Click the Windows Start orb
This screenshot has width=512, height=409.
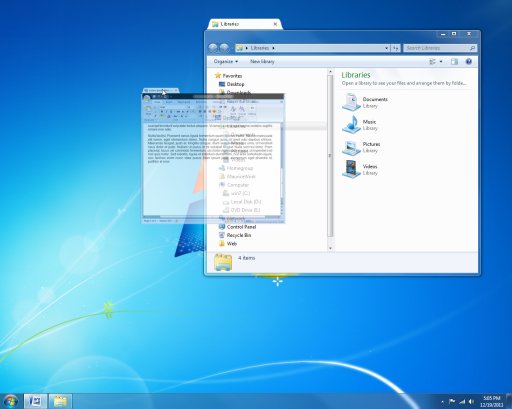click(x=10, y=400)
